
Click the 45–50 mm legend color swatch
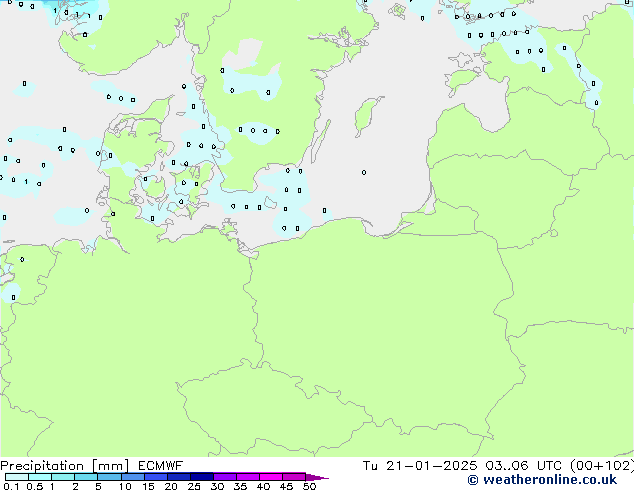[x=294, y=477]
